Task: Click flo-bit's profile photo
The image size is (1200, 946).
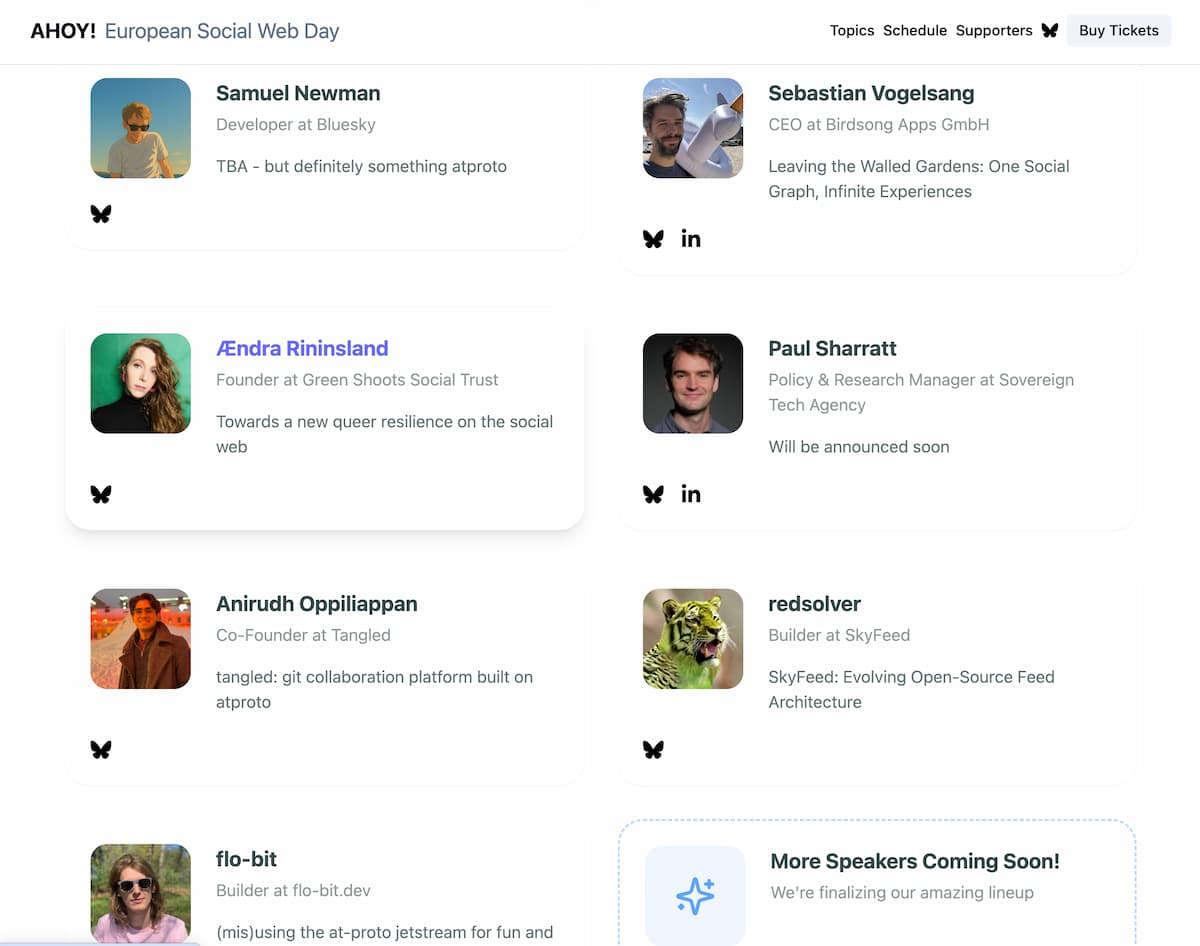Action: 141,893
